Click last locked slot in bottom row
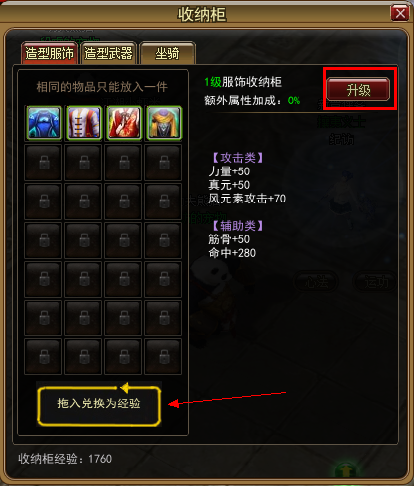 coord(163,357)
